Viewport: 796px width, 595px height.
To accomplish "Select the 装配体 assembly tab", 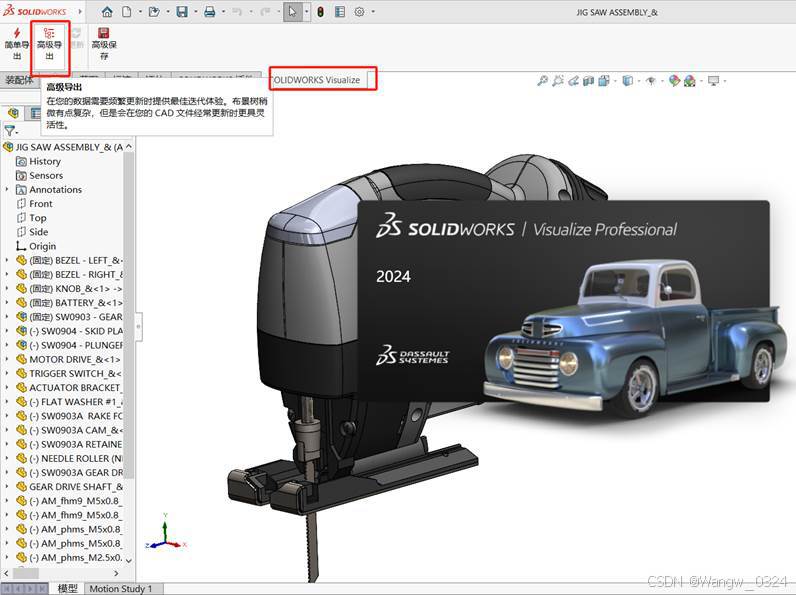I will point(19,80).
